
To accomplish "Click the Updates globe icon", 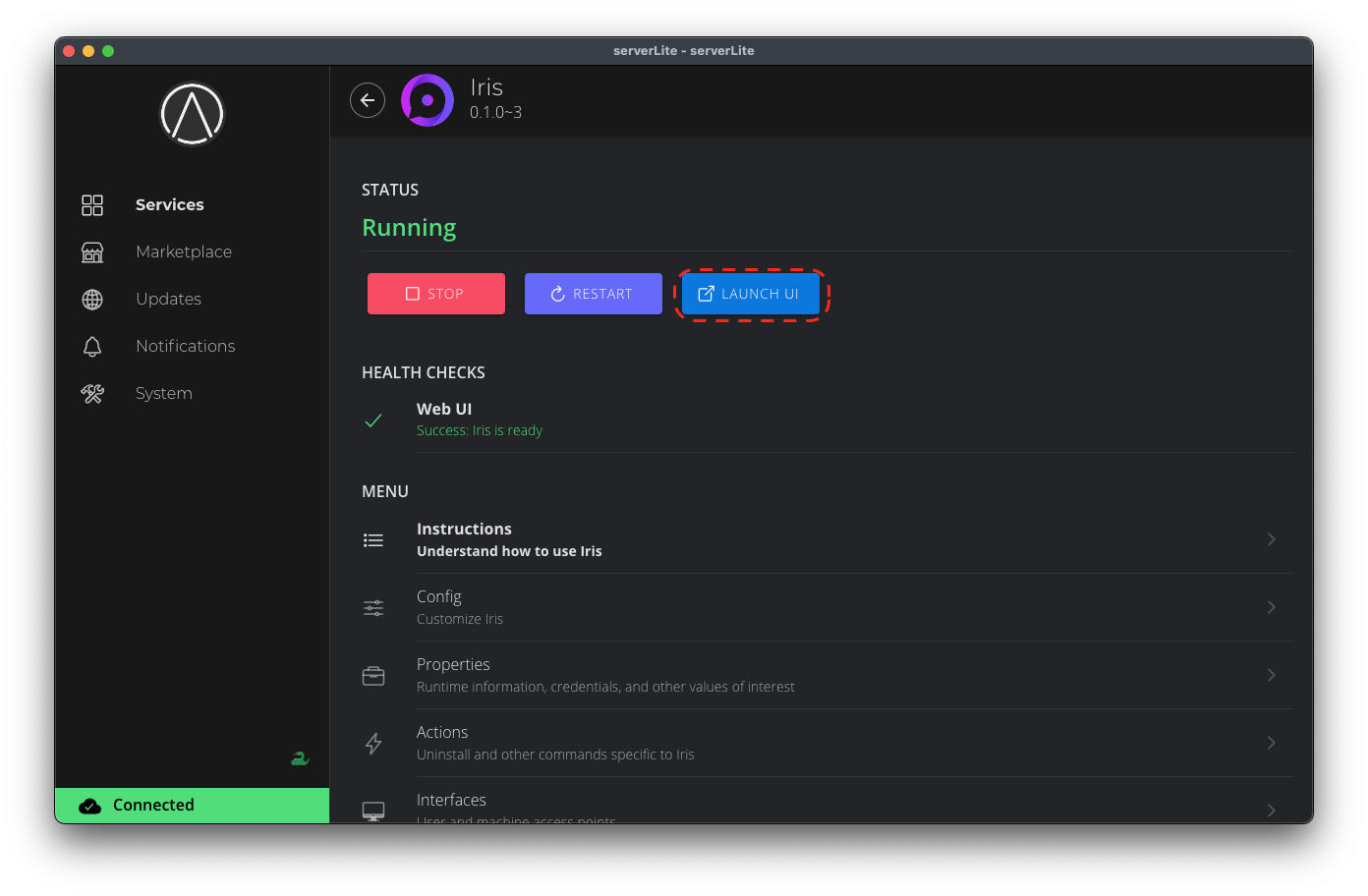I will point(92,300).
